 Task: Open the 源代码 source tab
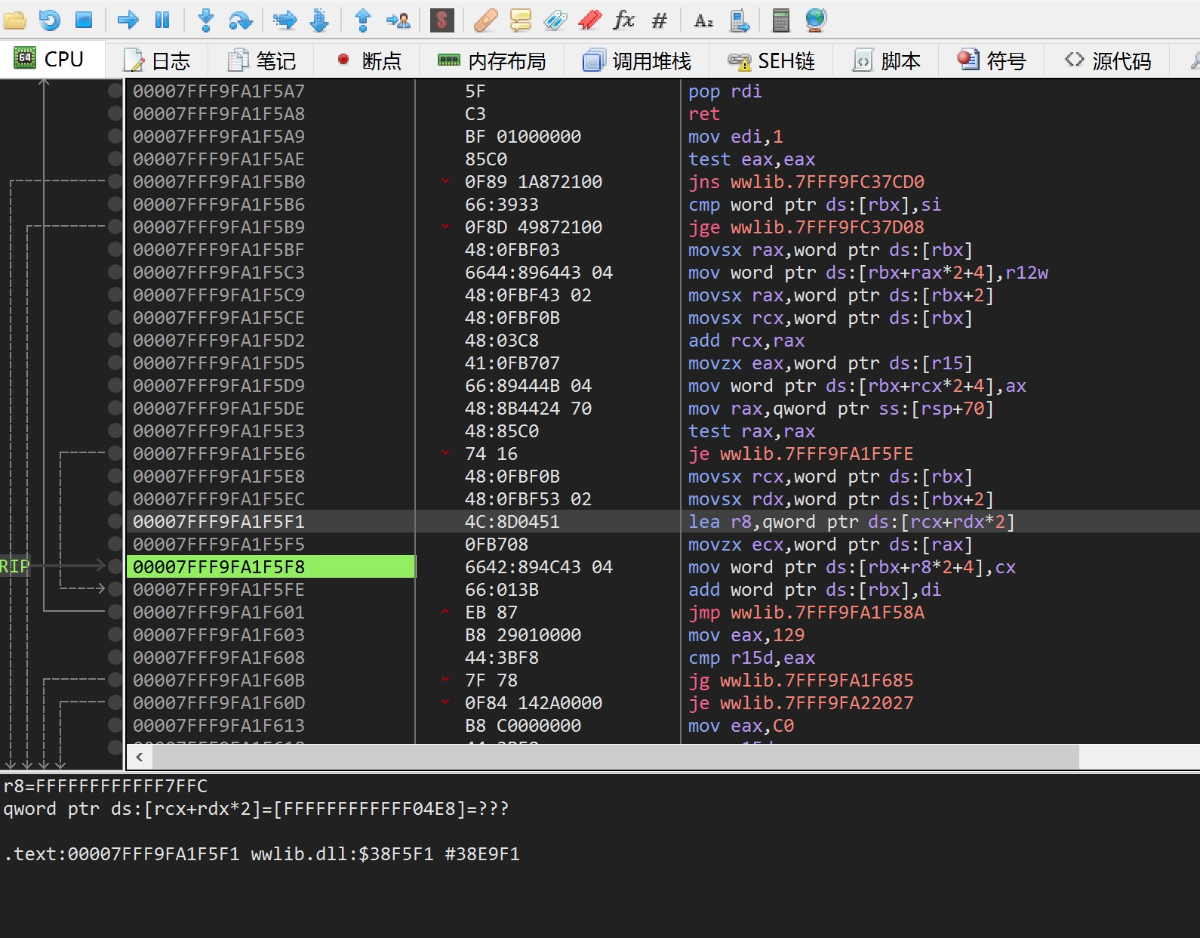tap(1107, 60)
